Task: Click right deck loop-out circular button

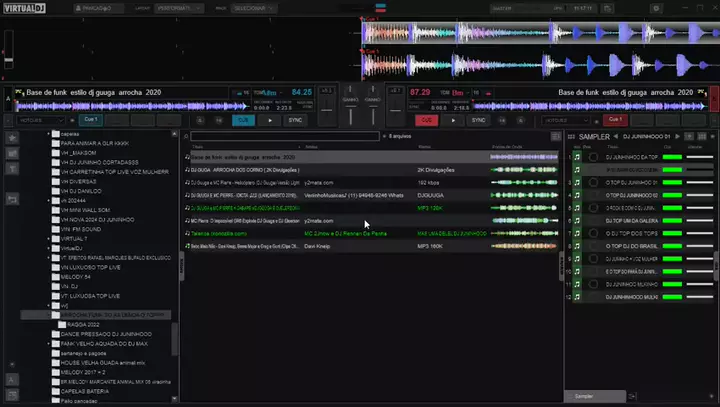Action: coord(520,120)
